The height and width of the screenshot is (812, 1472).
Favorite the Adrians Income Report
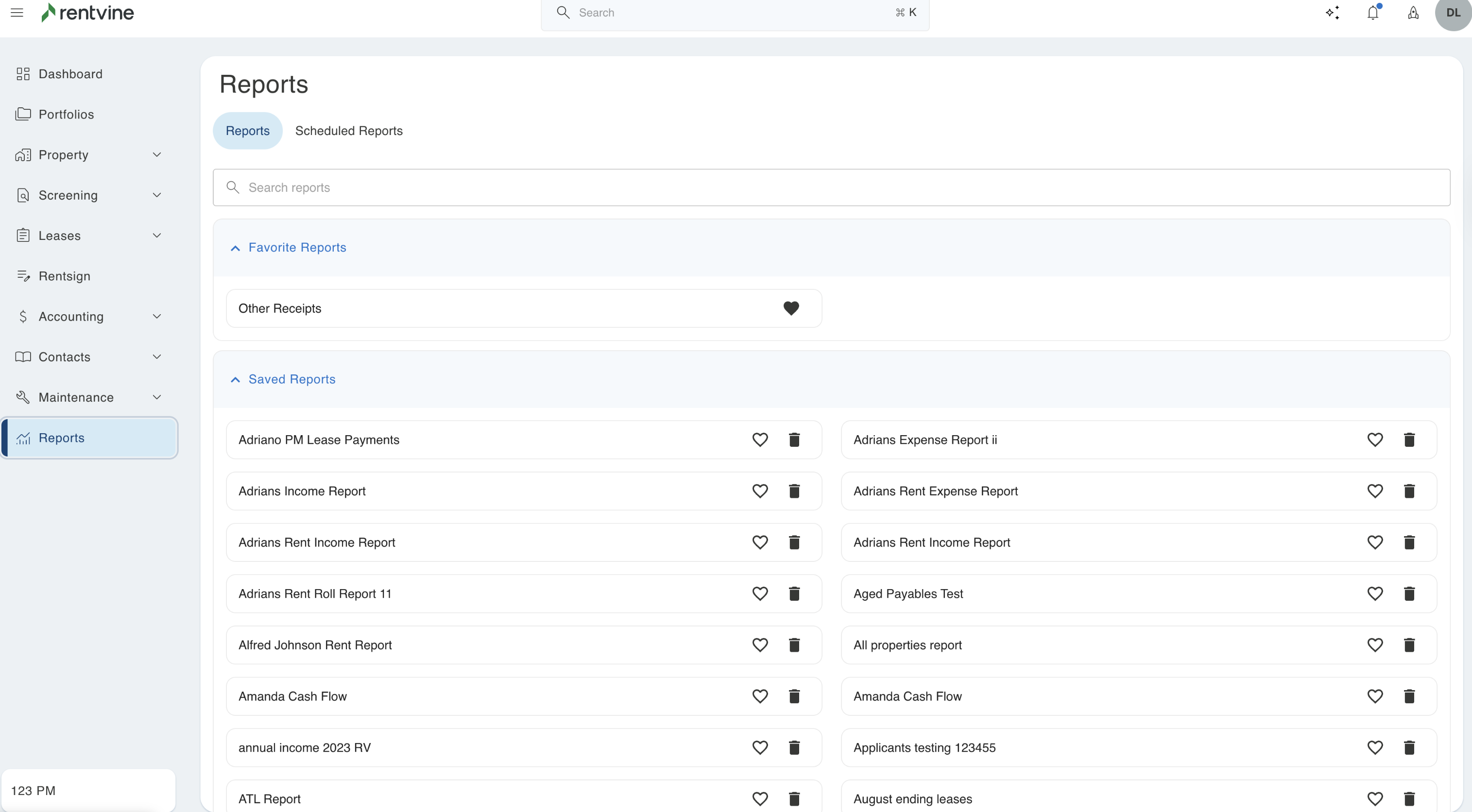(760, 491)
